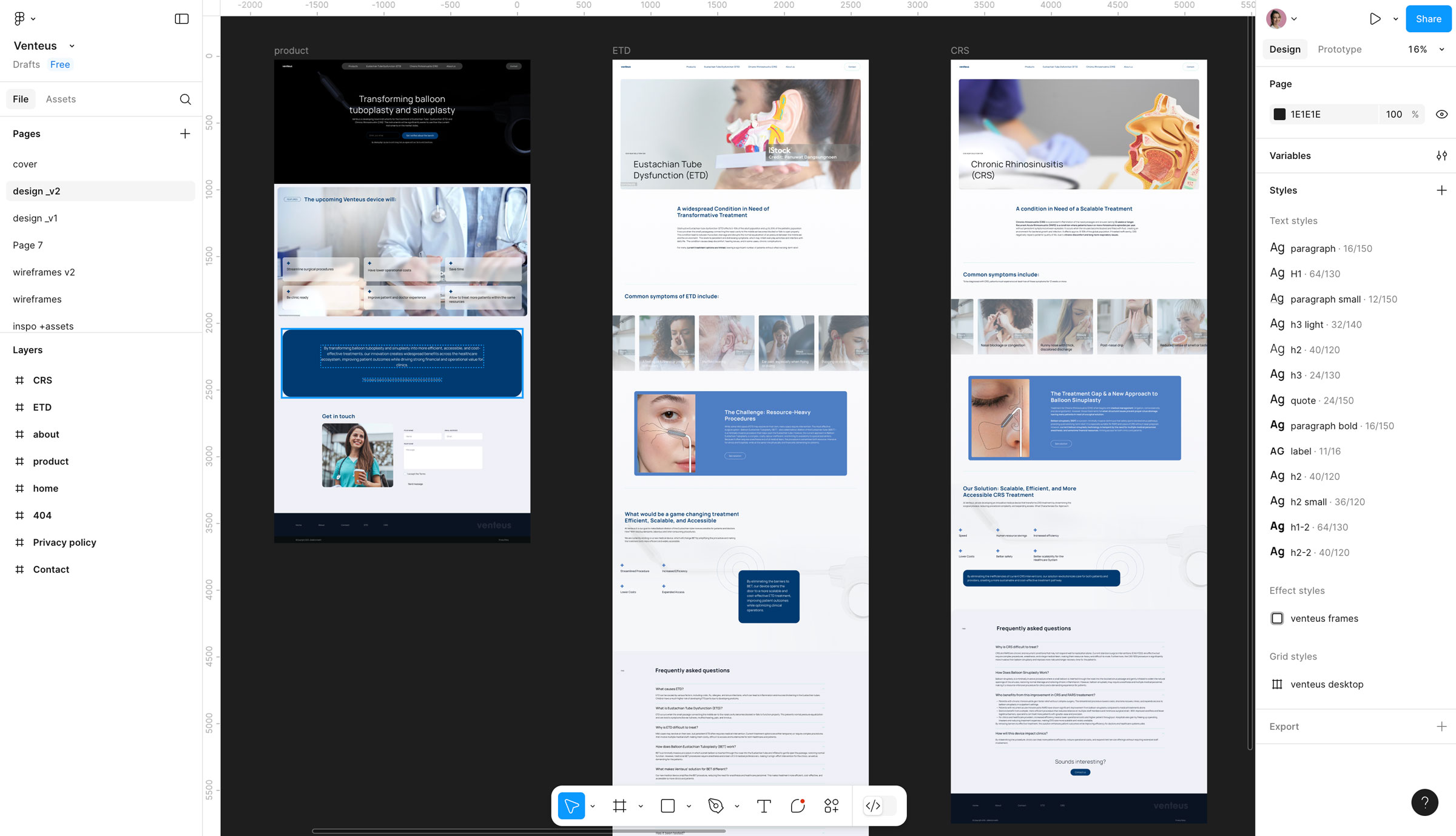Select the product layer
The width and height of the screenshot is (1456, 836).
point(50,461)
